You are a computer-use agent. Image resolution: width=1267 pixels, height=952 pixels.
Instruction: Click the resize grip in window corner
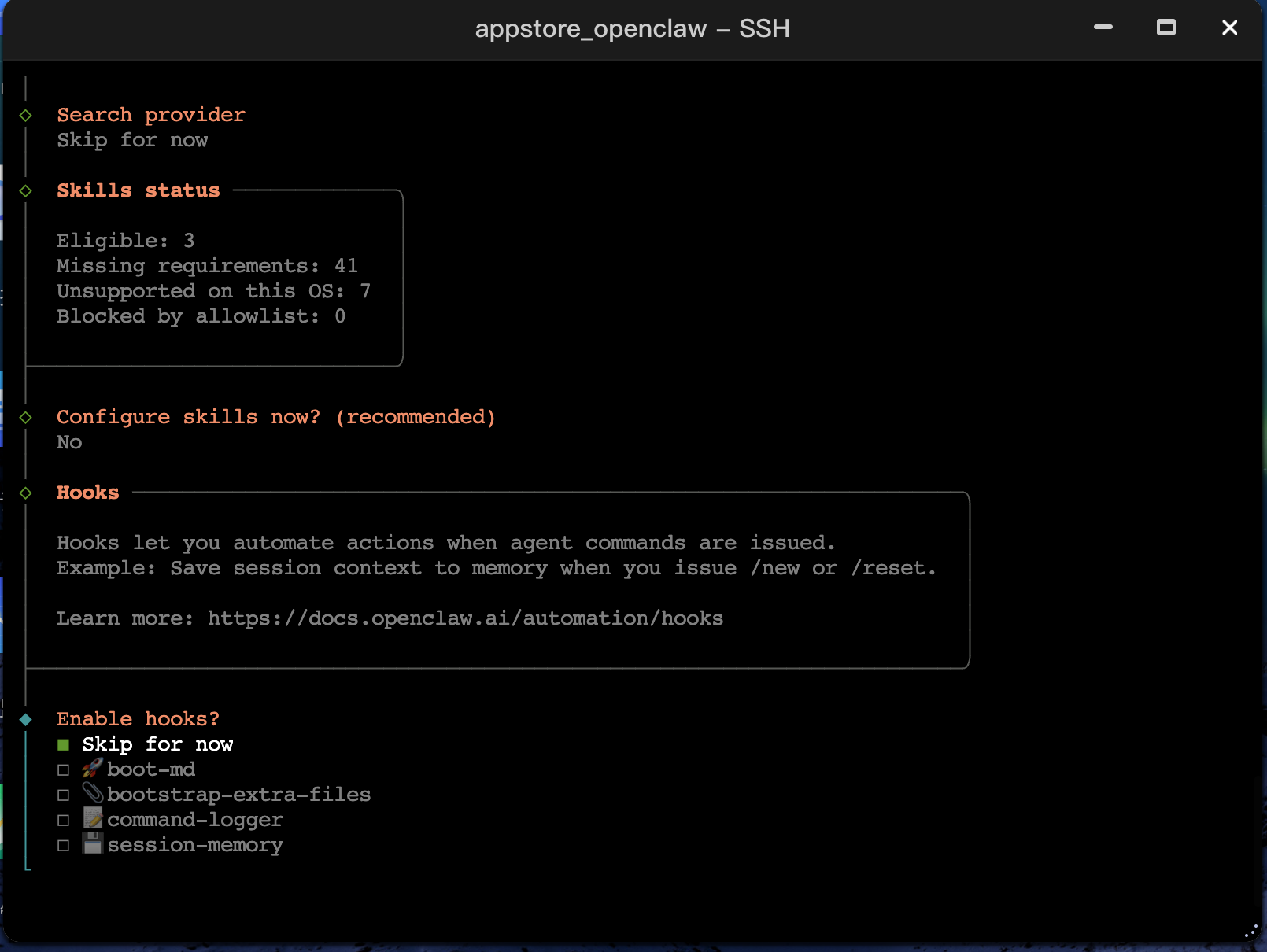(1251, 932)
